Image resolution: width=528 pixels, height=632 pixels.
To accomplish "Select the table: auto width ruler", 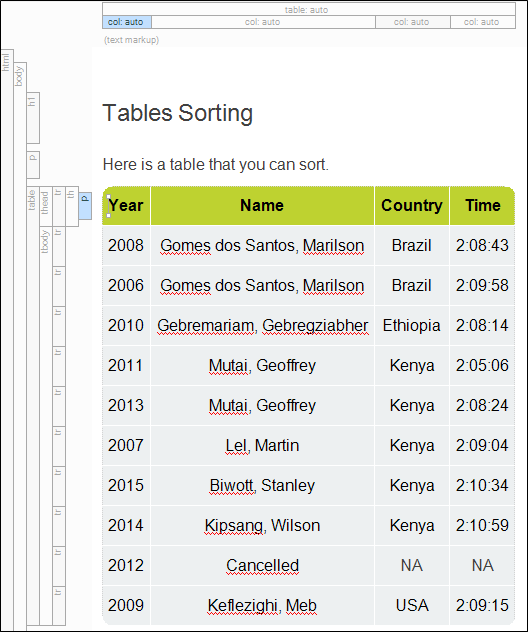I will pos(309,9).
